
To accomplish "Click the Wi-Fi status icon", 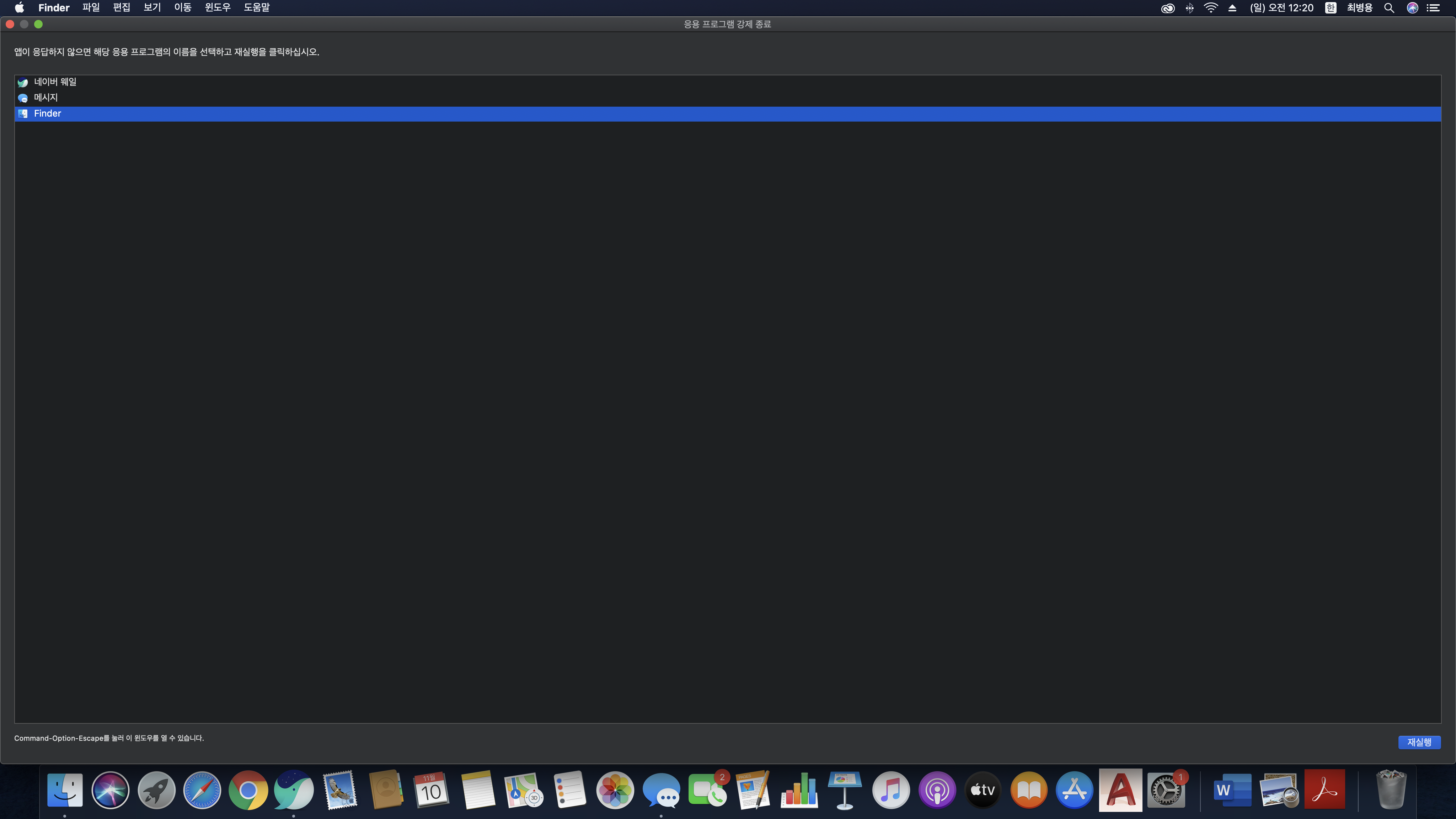I will (1211, 7).
